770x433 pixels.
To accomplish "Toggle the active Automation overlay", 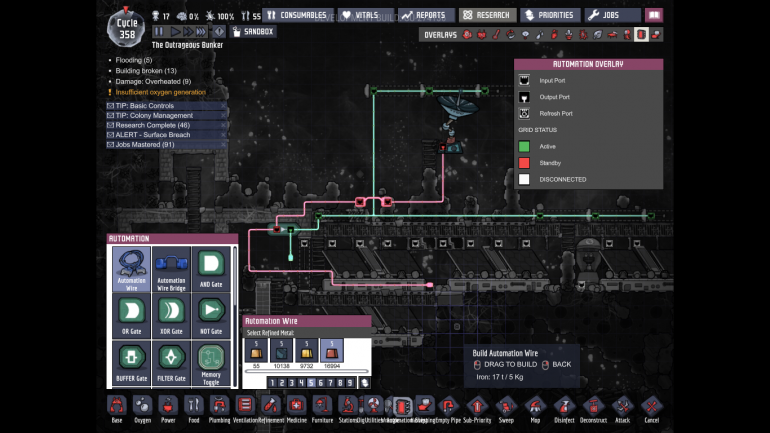I will (x=641, y=35).
